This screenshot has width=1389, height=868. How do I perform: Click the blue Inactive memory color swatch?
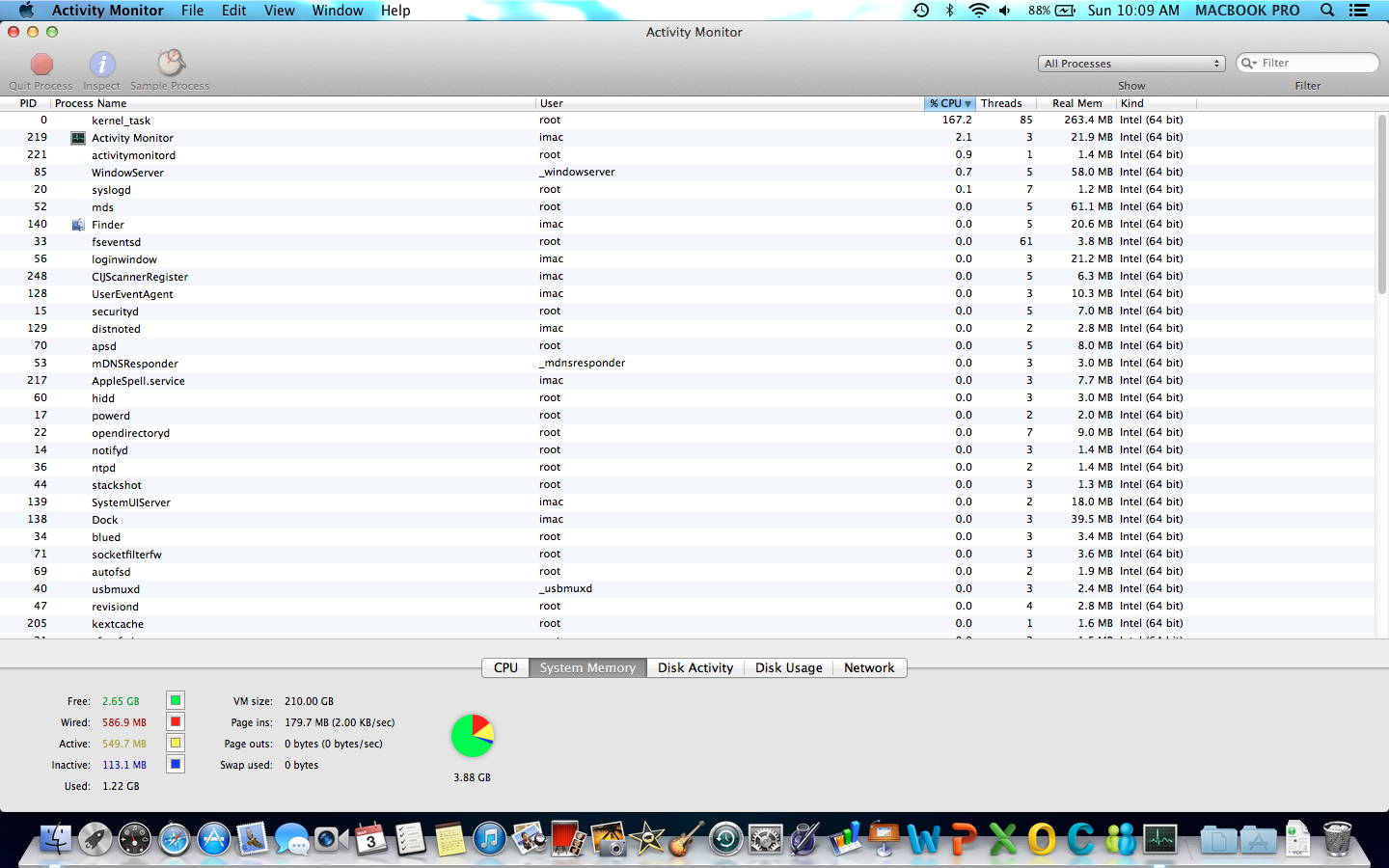click(176, 764)
